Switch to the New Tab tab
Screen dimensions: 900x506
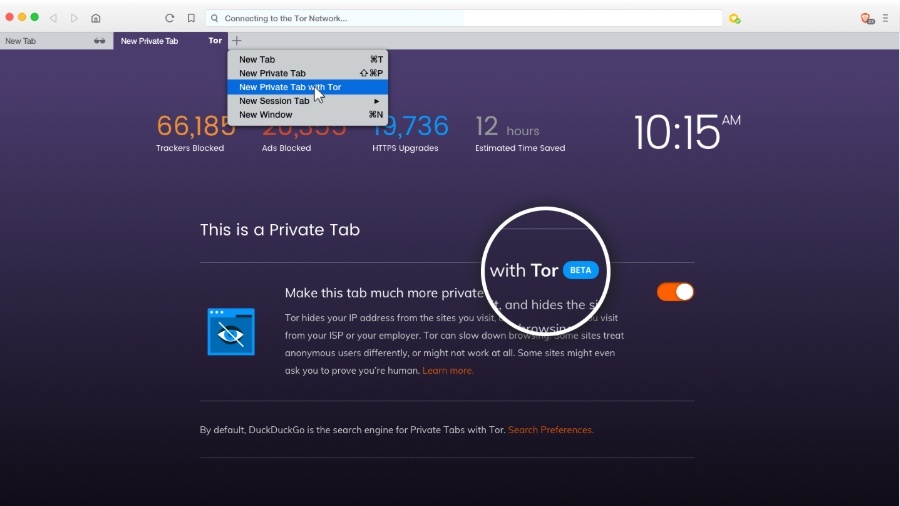tap(56, 41)
